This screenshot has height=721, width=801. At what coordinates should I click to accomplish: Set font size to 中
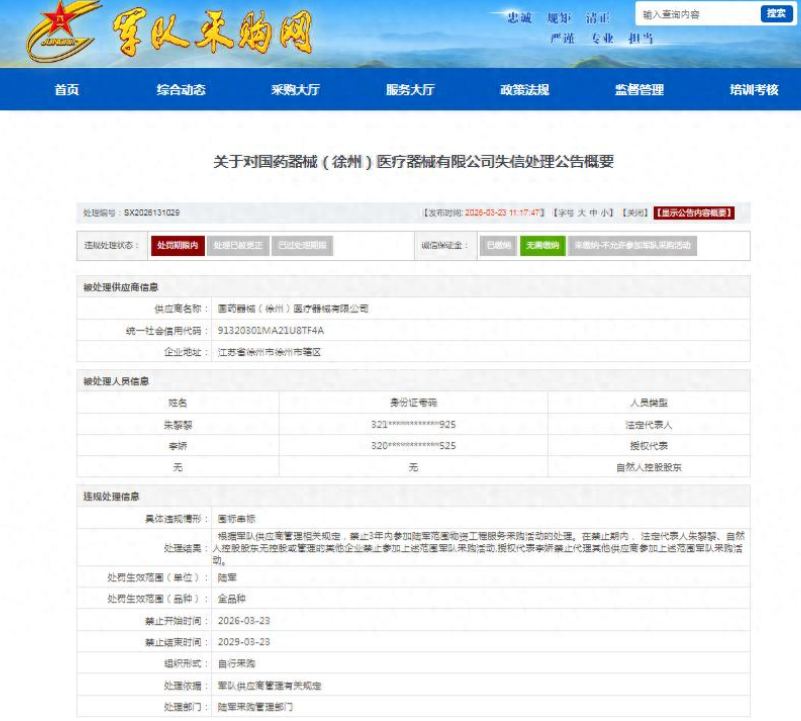[x=593, y=213]
